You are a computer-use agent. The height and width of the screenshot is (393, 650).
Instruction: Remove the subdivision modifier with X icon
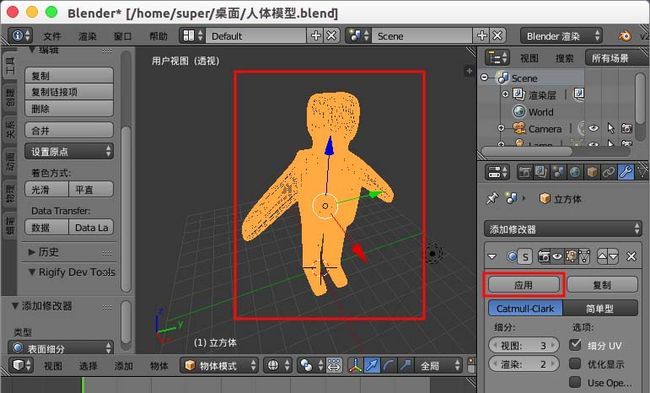(631, 257)
